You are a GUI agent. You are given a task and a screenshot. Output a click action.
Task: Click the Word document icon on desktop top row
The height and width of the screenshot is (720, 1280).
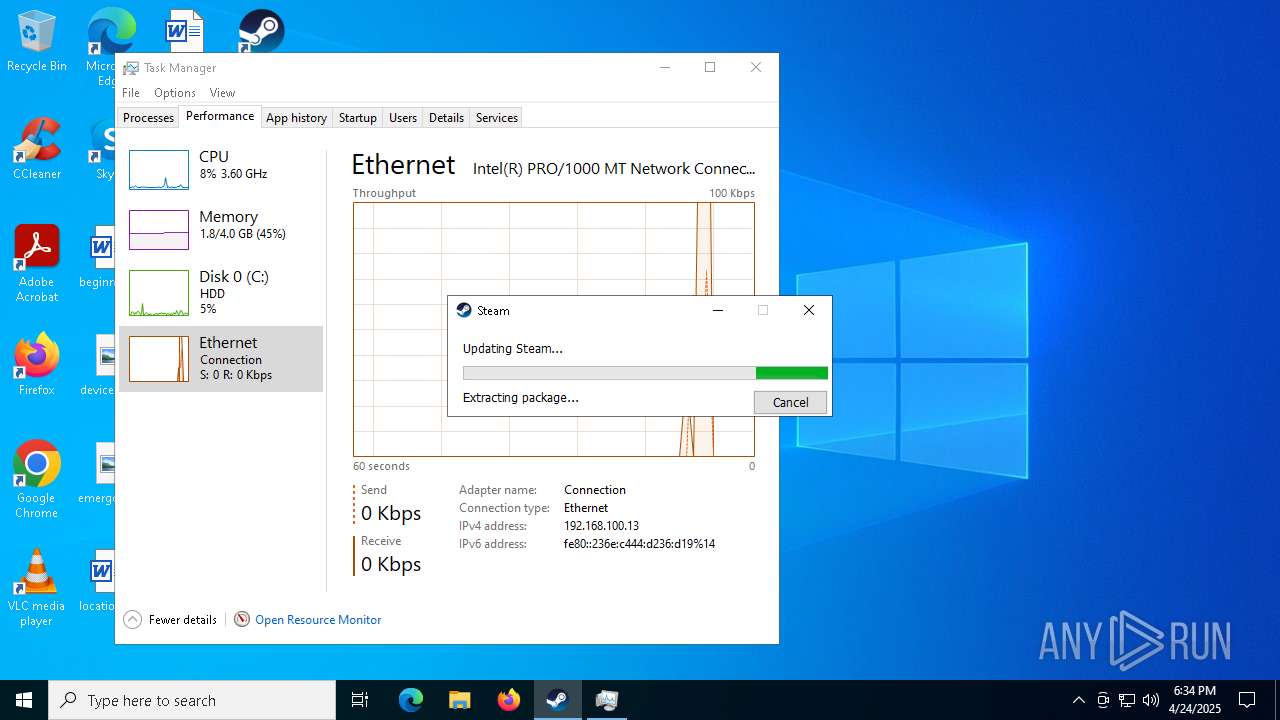(184, 31)
